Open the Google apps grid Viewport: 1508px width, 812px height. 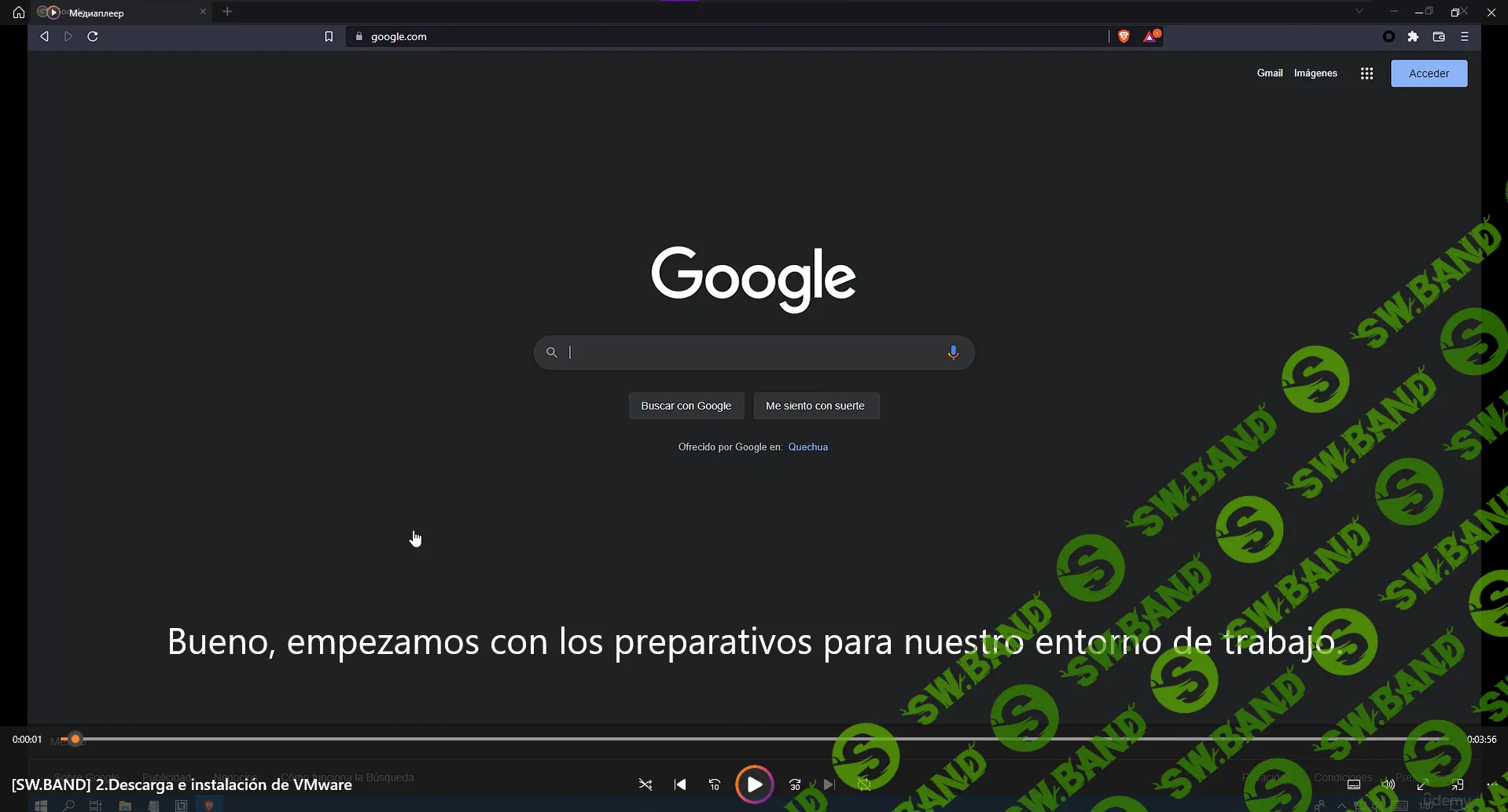(1366, 73)
